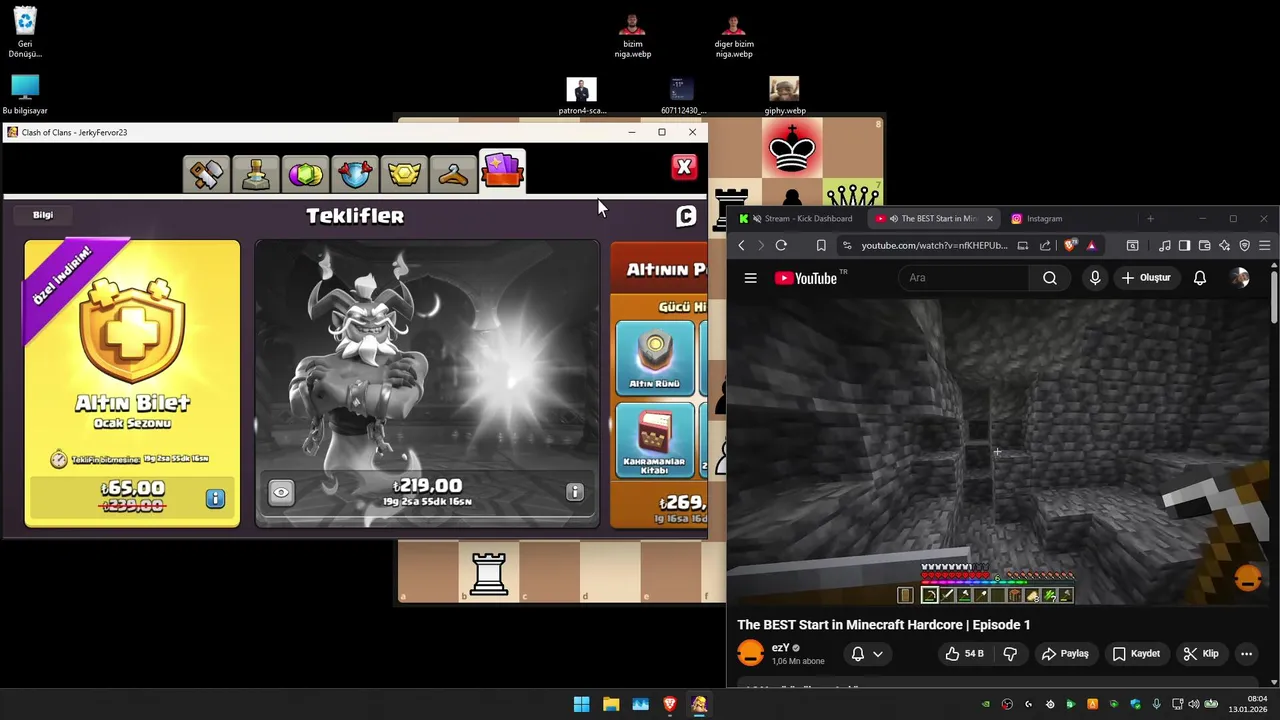Open the Windows Start menu
The width and height of the screenshot is (1280, 720).
581,704
